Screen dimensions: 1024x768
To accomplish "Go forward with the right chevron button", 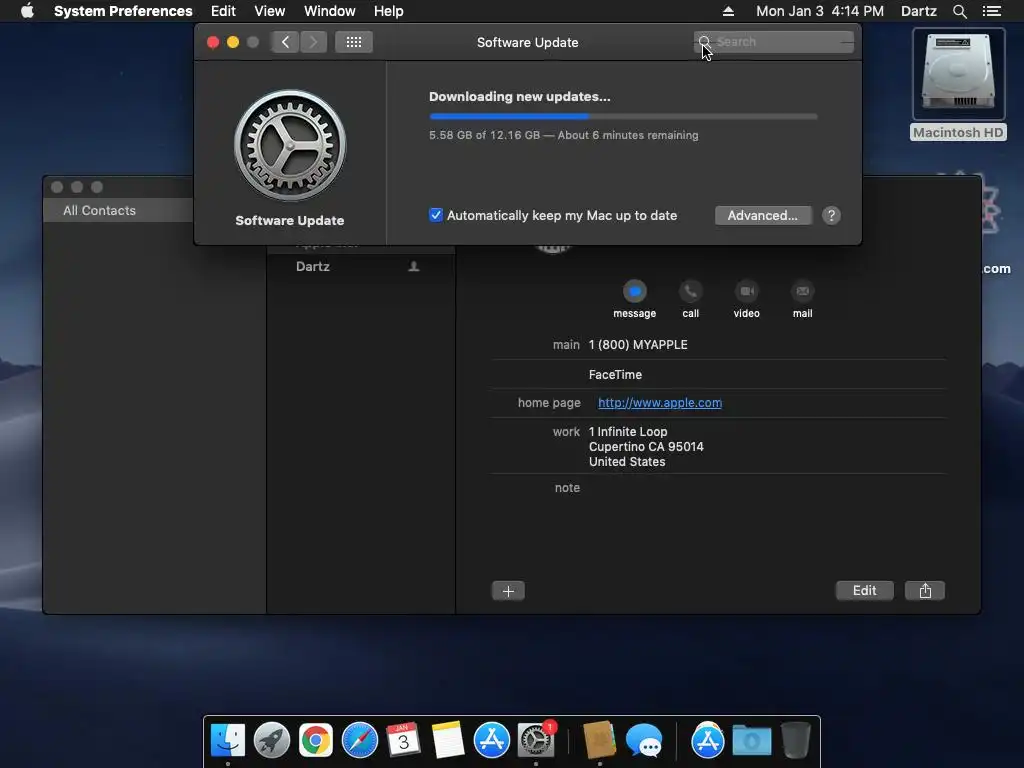I will [x=313, y=42].
